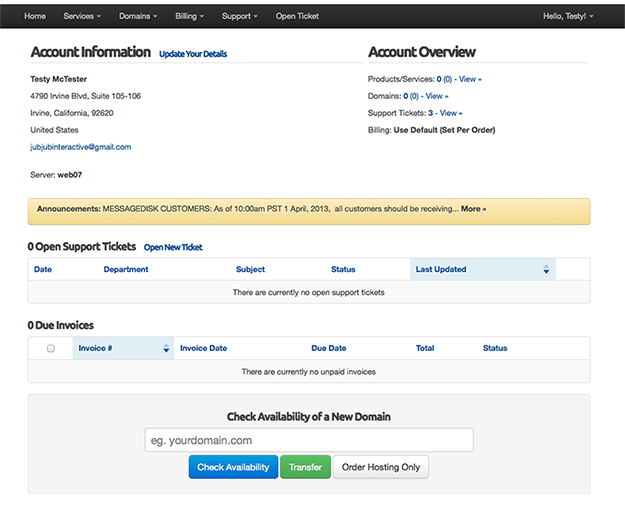Sort tickets by the ticket Status column

coord(343,269)
